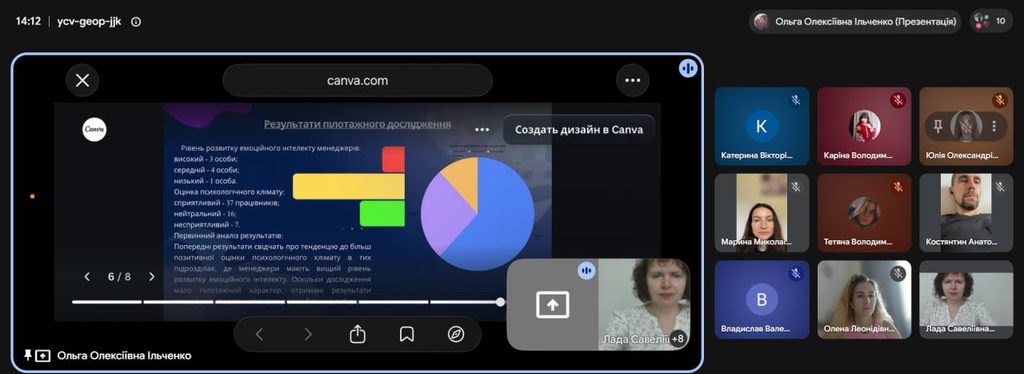This screenshot has height=374, width=1024.
Task: Select Катерина Вікторівна's participant tile
Action: click(761, 126)
